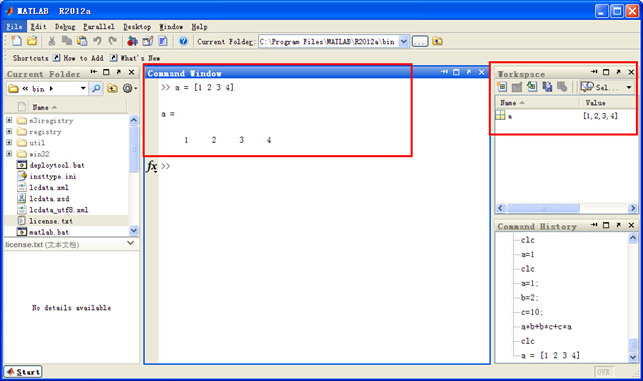This screenshot has height=381, width=643.
Task: Click the Simulink toolbar icon
Action: (132, 41)
